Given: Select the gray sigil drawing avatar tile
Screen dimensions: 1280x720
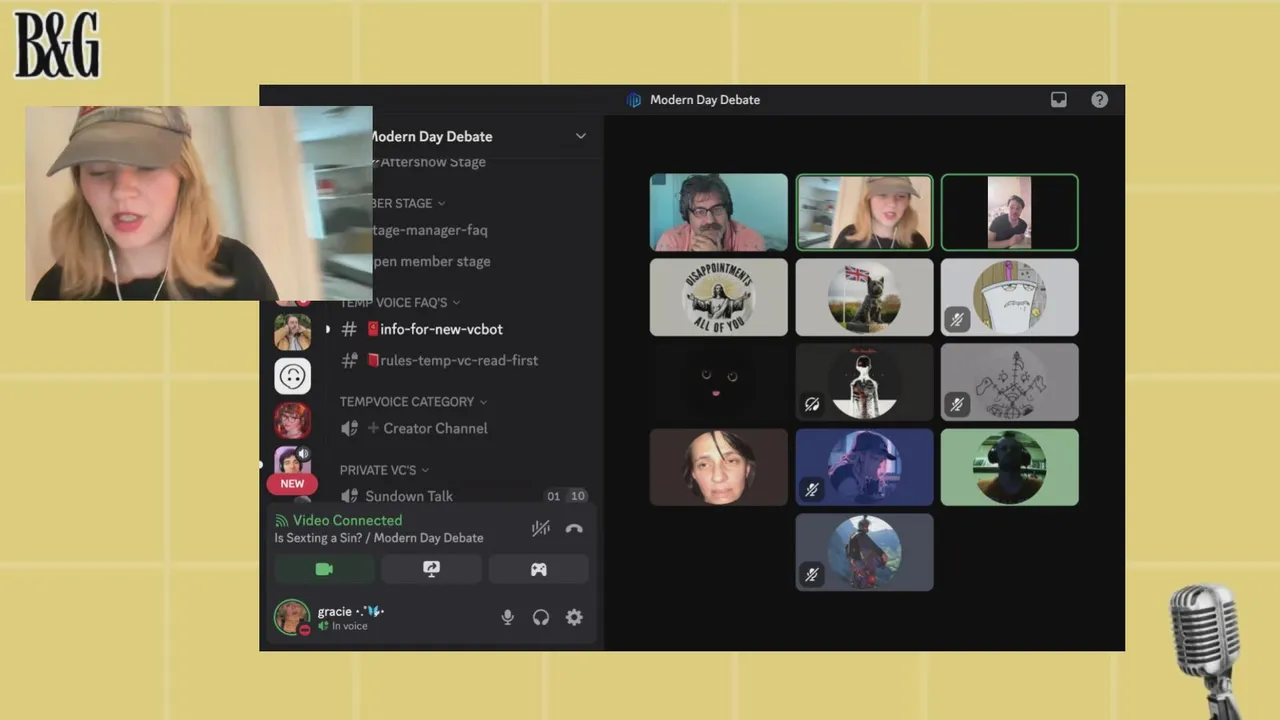Looking at the screenshot, I should click(x=1009, y=382).
